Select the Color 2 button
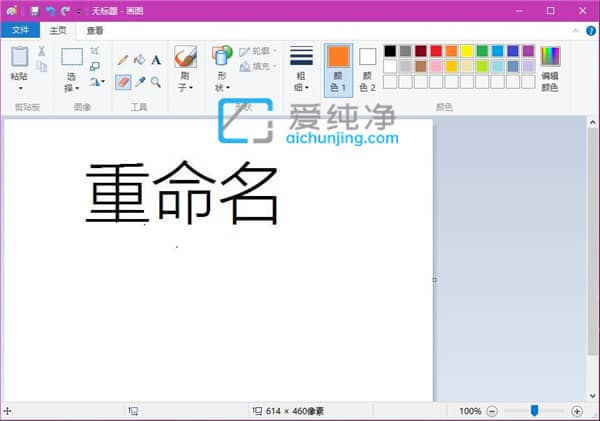Viewport: 600px width, 421px height. pos(368,70)
